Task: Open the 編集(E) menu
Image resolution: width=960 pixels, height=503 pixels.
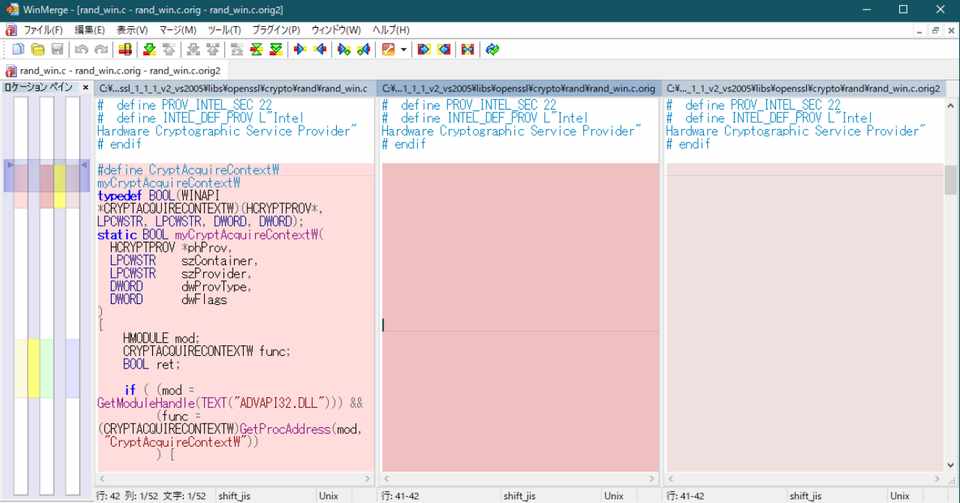Action: pos(89,30)
